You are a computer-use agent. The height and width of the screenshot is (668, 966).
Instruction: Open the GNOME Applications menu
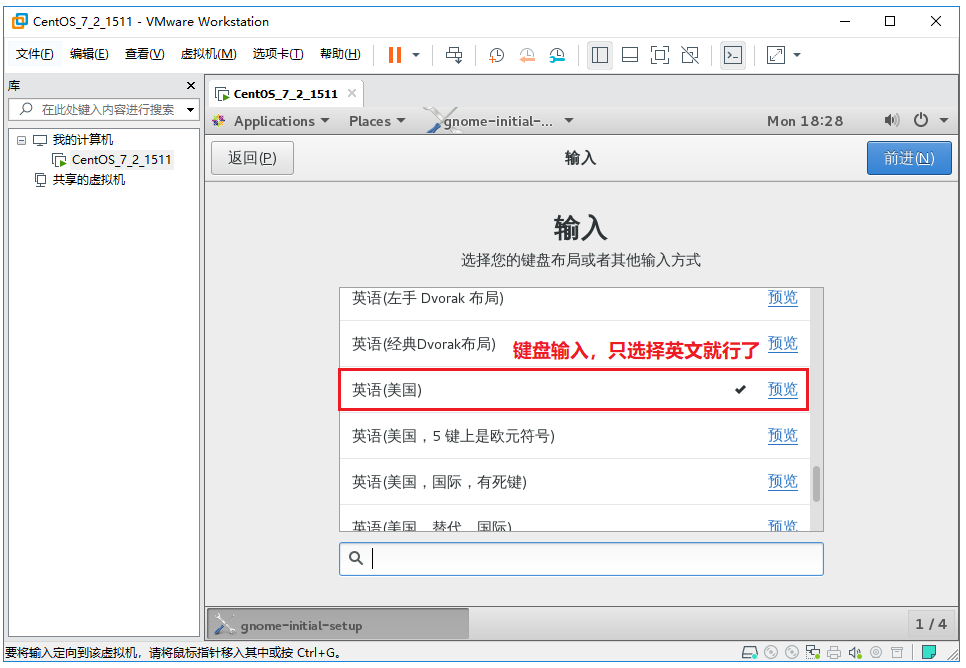pos(272,121)
